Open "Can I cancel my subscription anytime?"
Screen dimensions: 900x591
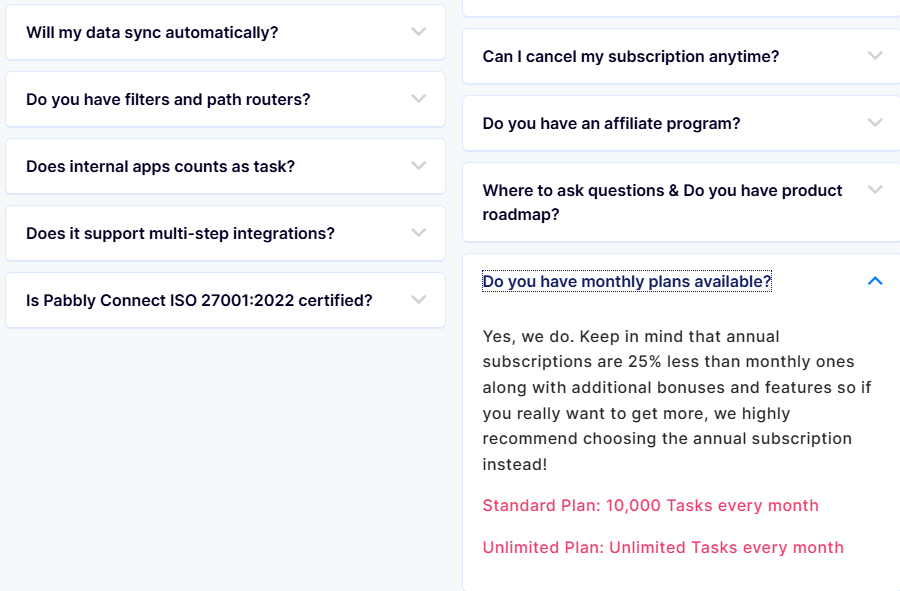630,56
